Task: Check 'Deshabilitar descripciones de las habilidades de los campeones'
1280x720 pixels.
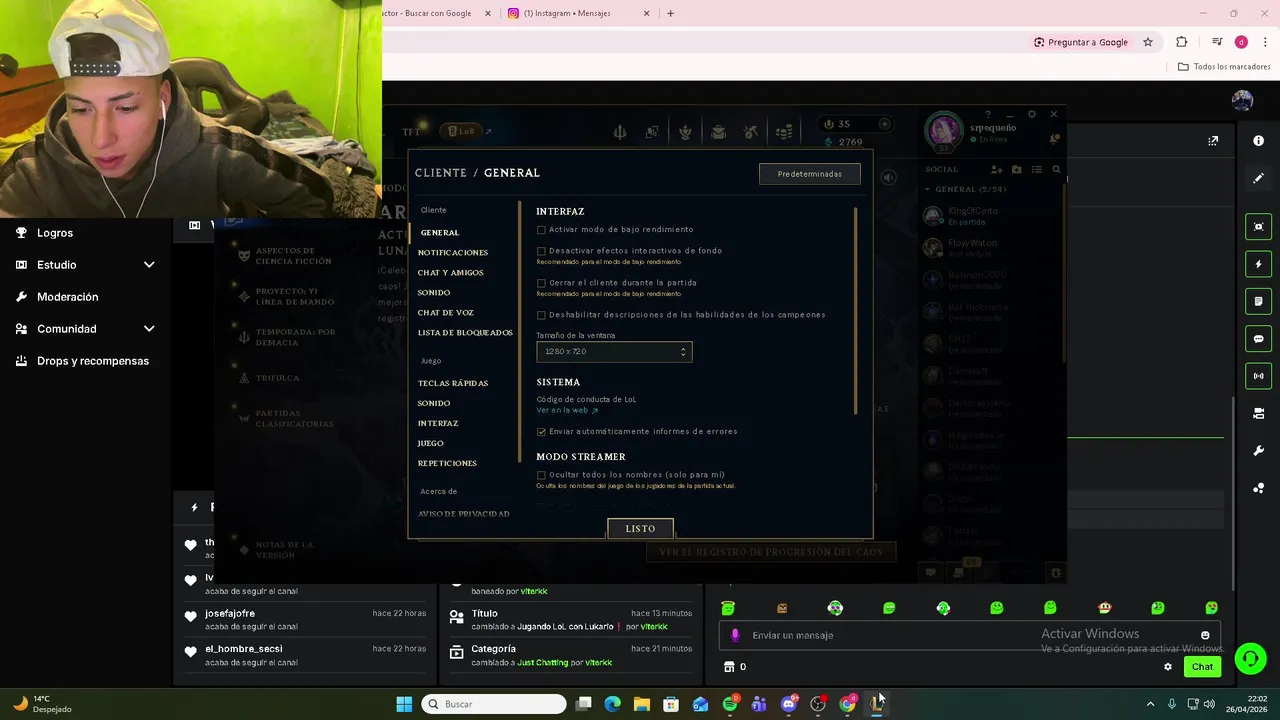Action: coord(541,315)
